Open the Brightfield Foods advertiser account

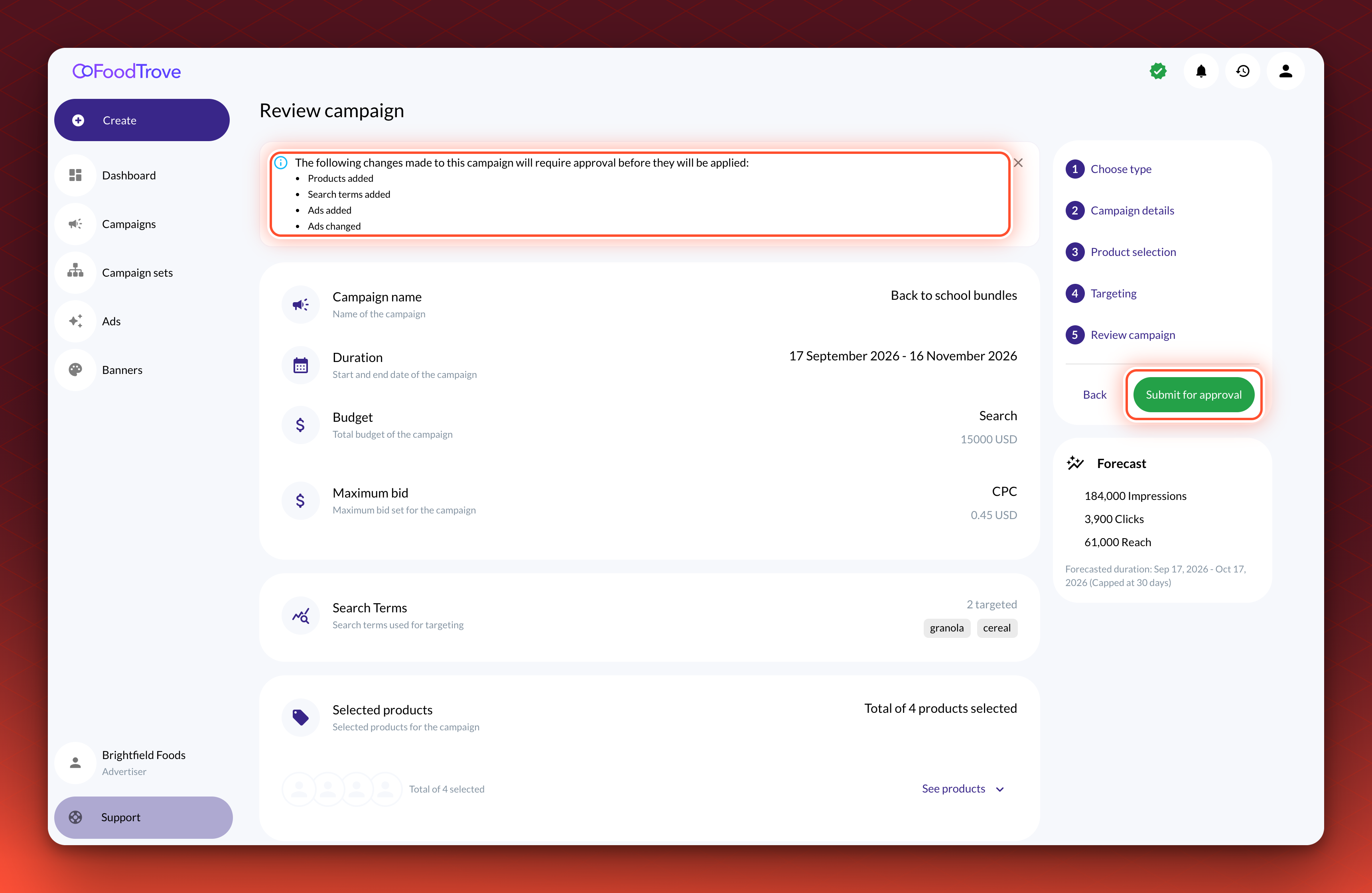[x=142, y=763]
